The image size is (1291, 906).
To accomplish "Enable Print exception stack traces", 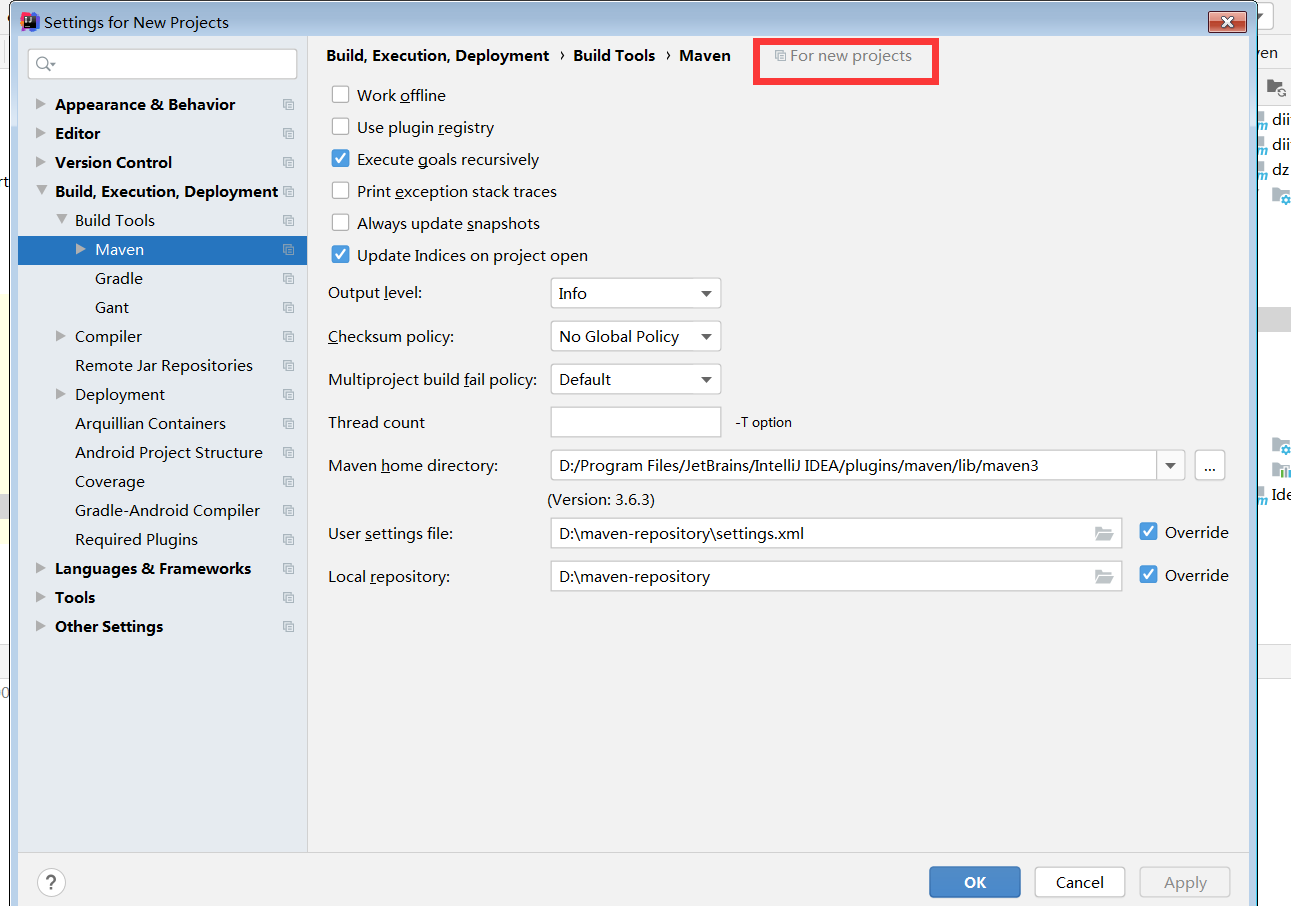I will tap(340, 191).
